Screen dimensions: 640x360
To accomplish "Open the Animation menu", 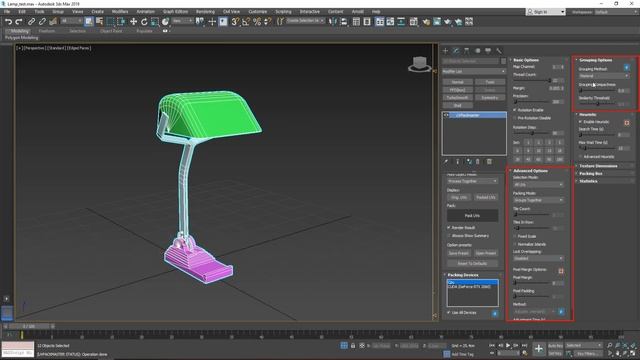I will 145,12.
